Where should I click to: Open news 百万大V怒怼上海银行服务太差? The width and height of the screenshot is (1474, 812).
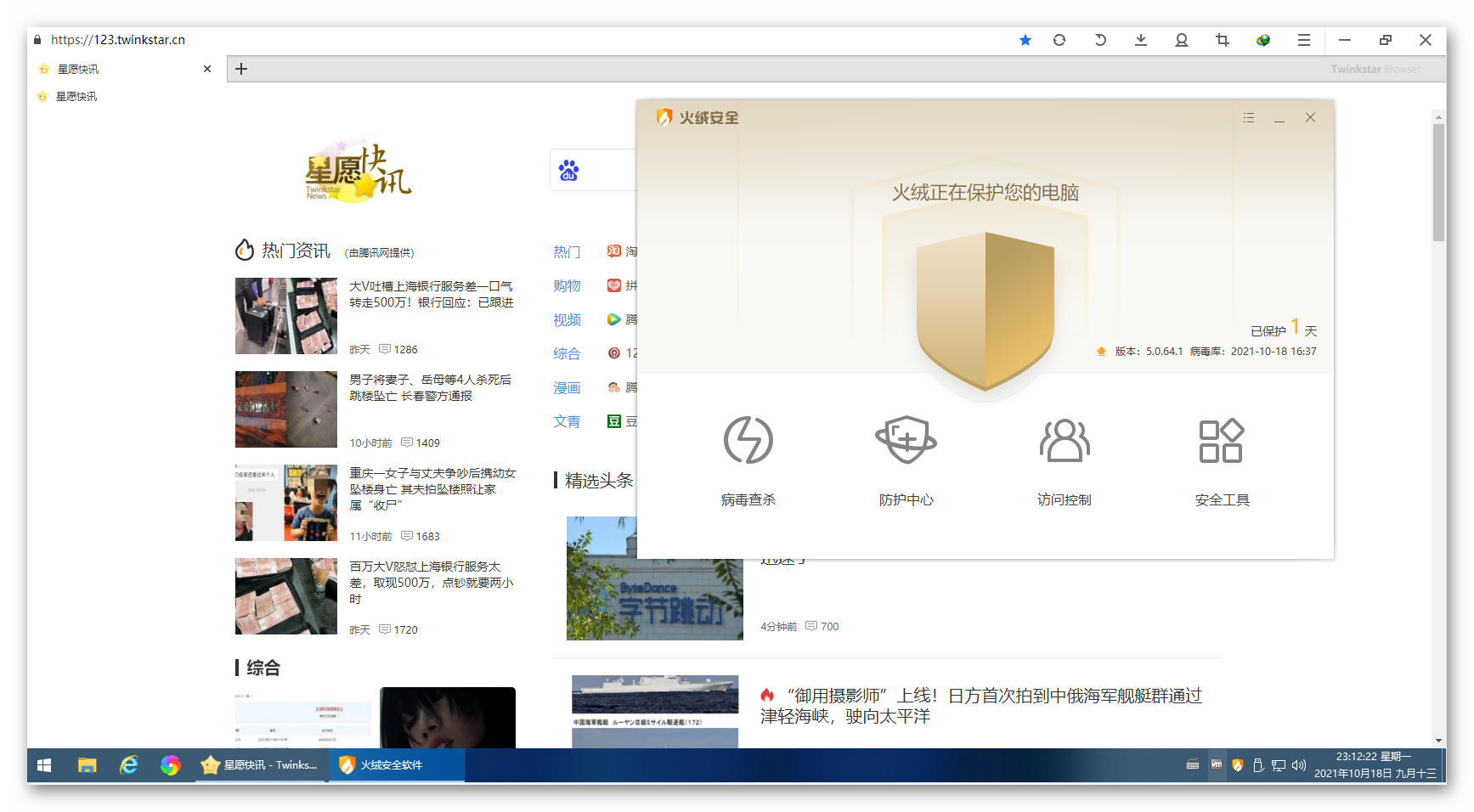click(x=432, y=583)
